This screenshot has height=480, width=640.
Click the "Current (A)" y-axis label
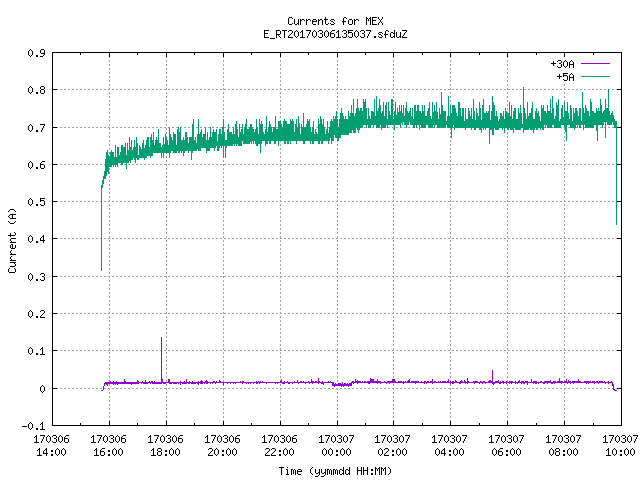12,240
